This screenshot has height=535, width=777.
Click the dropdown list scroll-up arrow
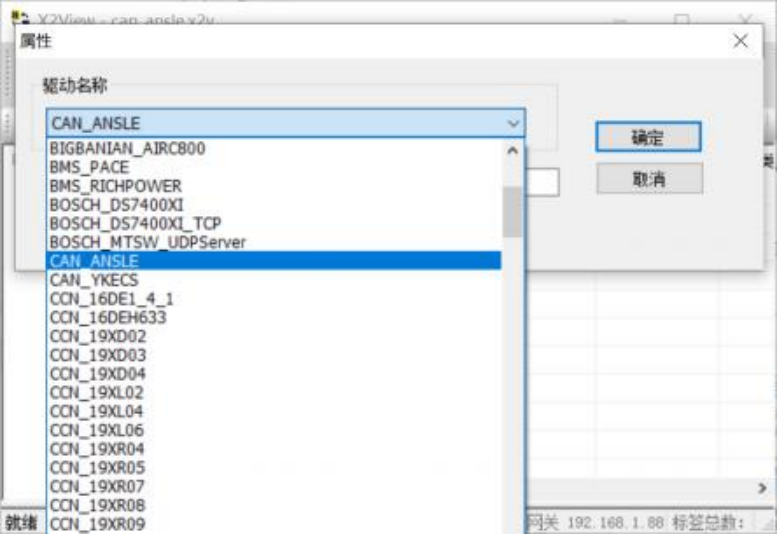tap(513, 150)
